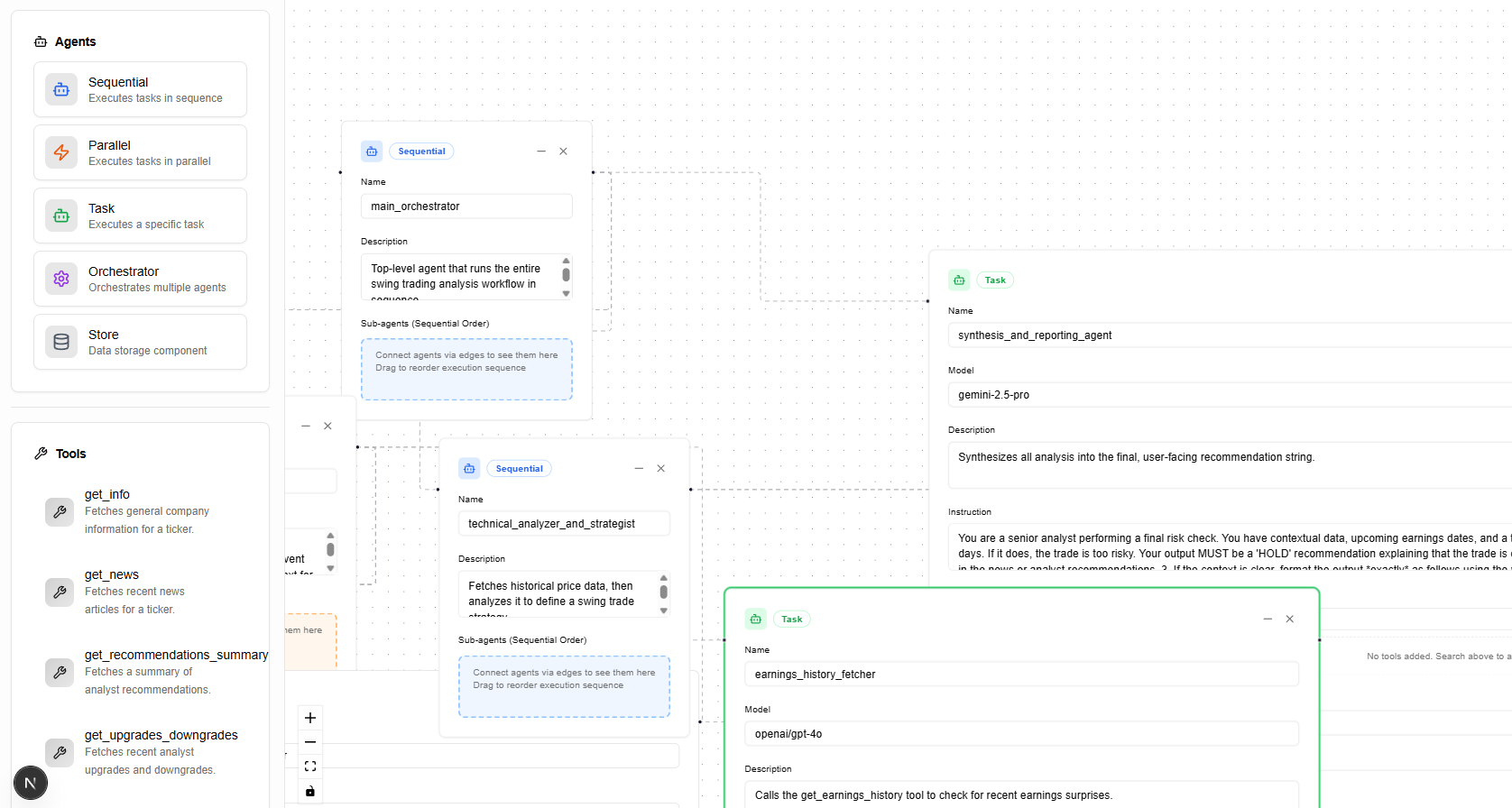
Task: Click robot icon on synthesis_and_reporting_agent node
Action: coord(959,280)
